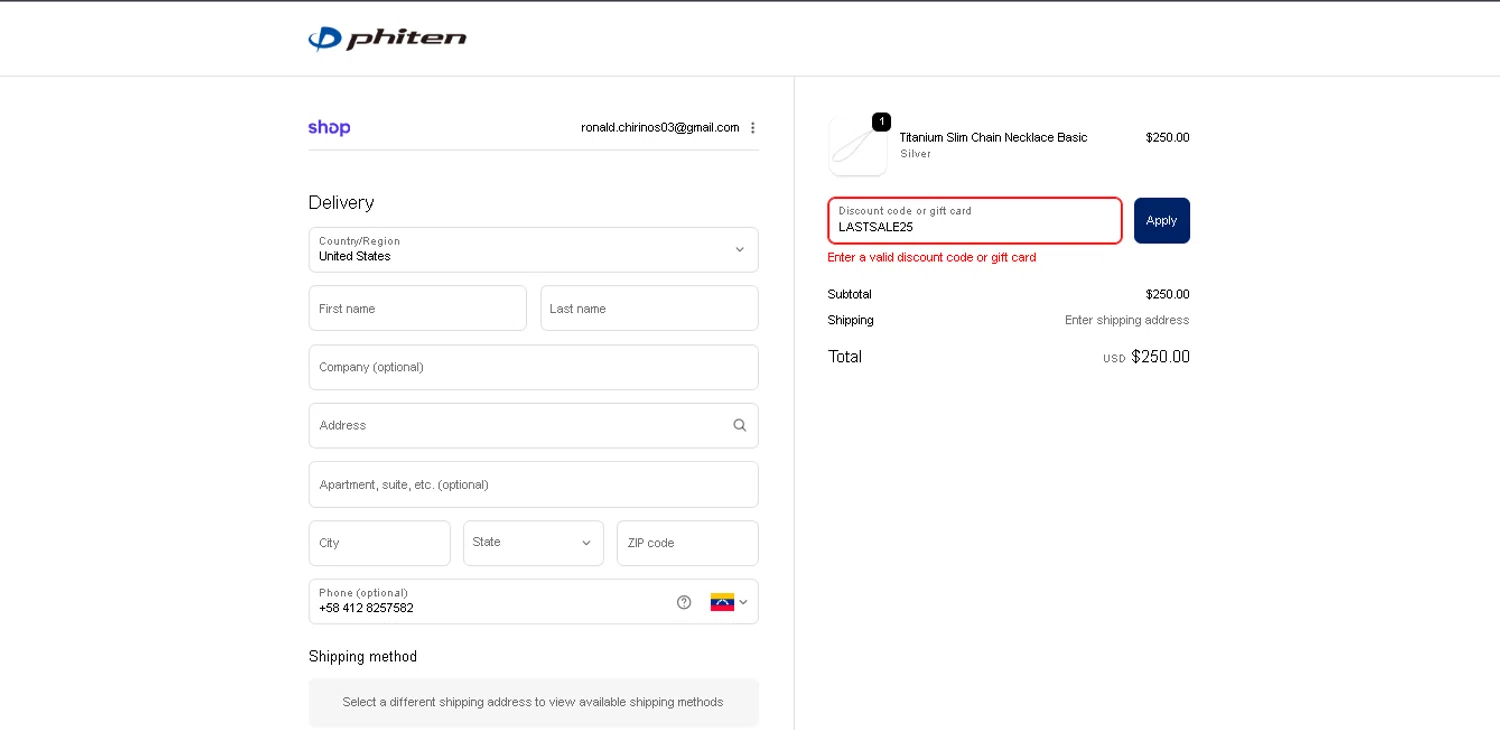Viewport: 1500px width, 730px height.
Task: Click the discount code field
Action: pyautogui.click(x=975, y=220)
